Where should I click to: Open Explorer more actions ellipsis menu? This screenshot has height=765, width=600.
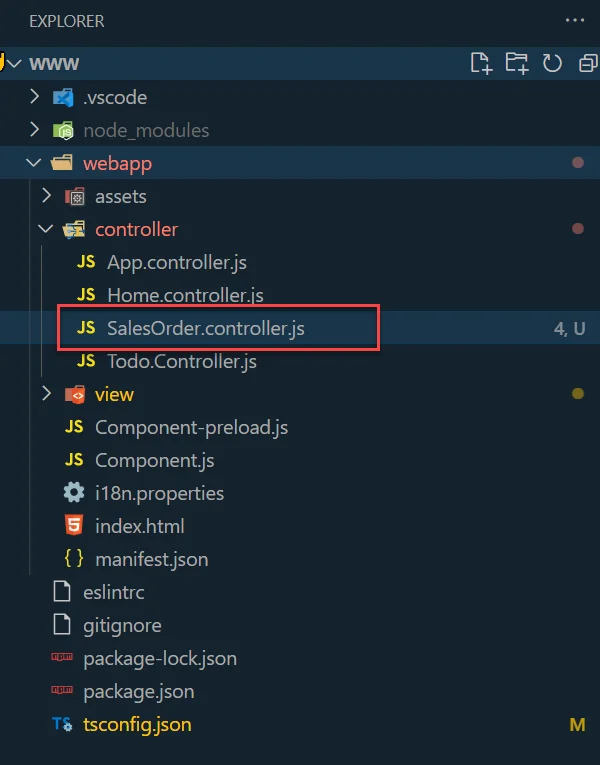tap(575, 20)
